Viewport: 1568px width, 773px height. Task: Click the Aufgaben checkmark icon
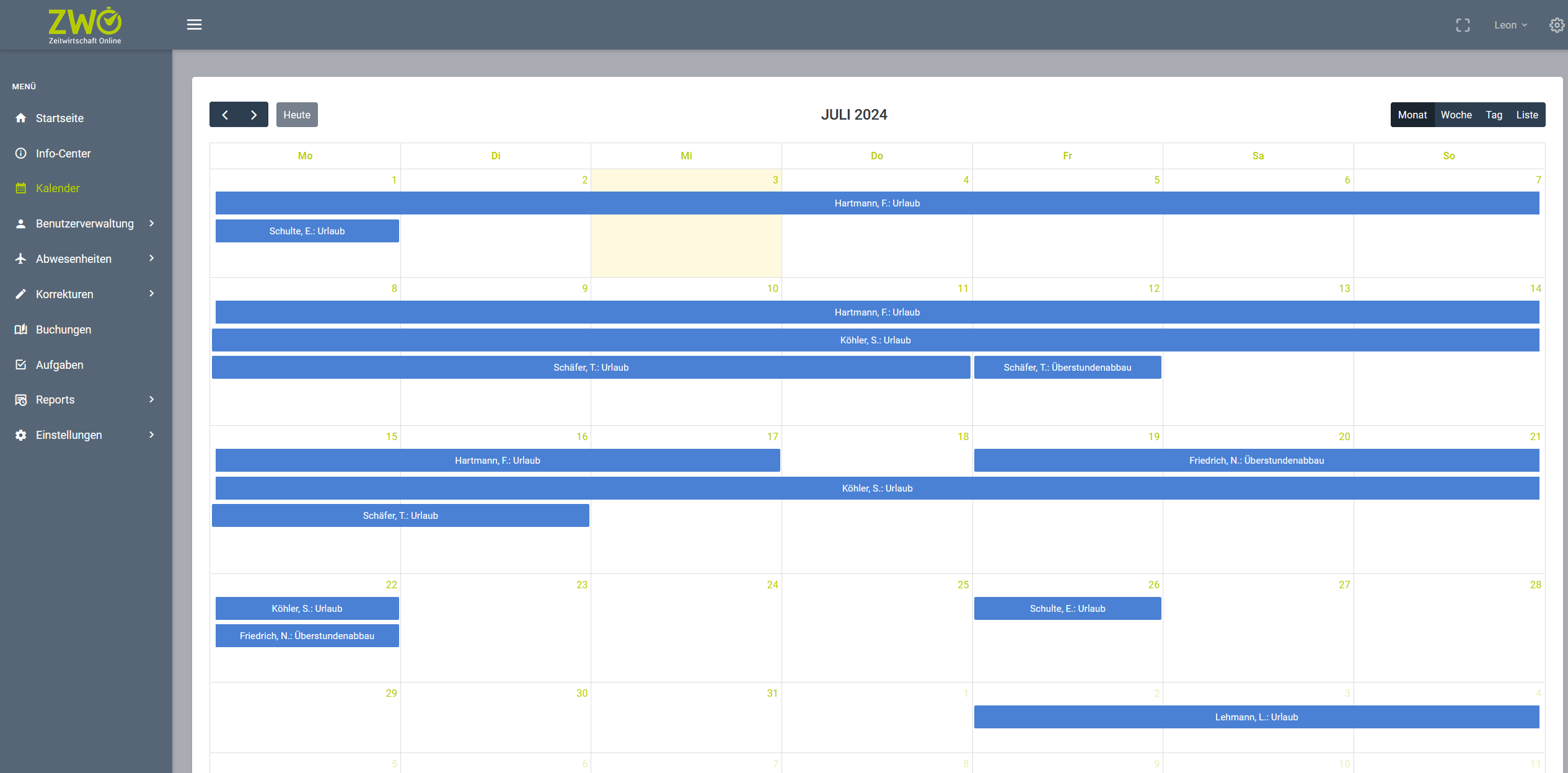tap(21, 364)
